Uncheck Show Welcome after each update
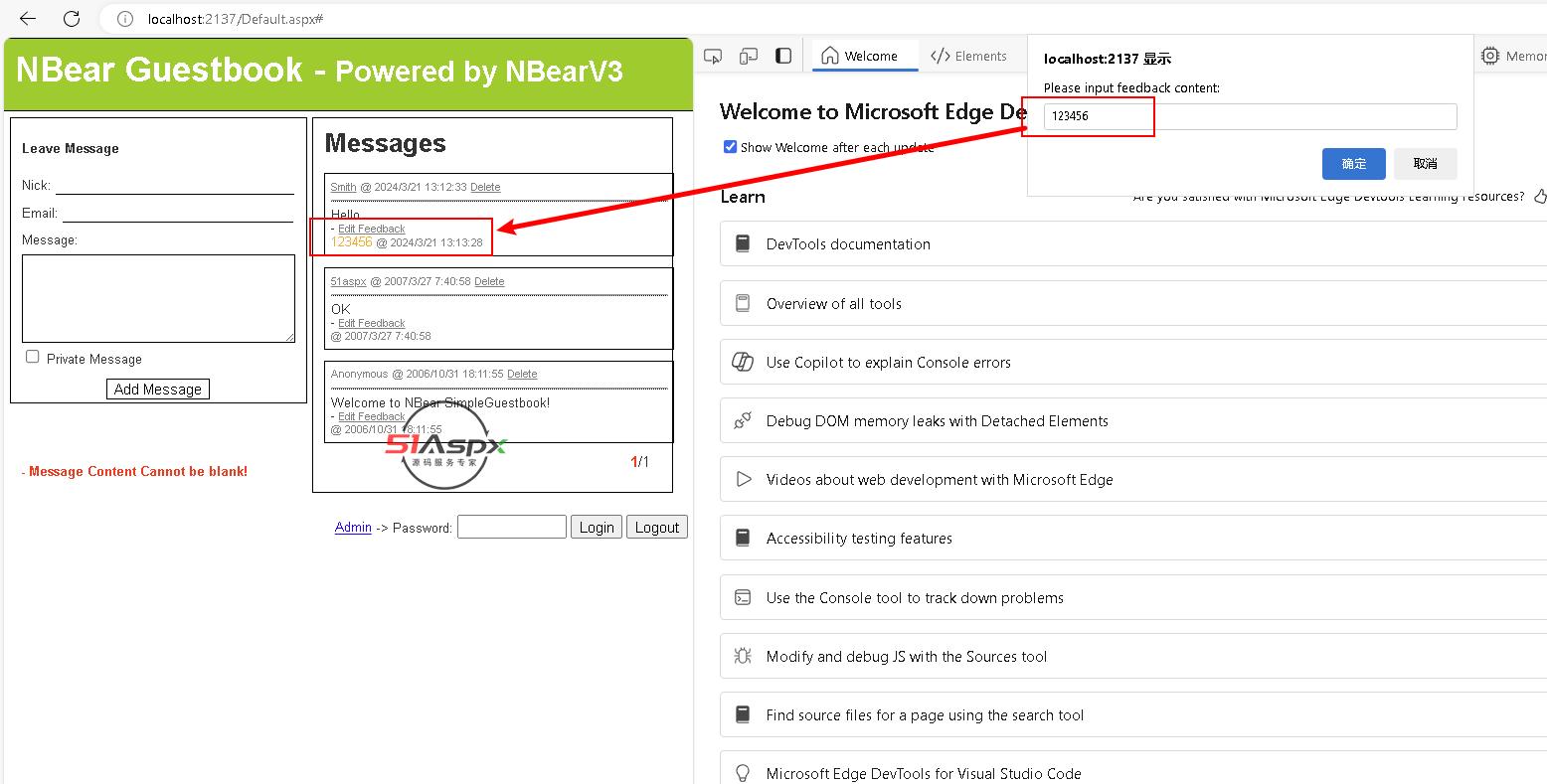Image resolution: width=1547 pixels, height=784 pixels. [730, 147]
